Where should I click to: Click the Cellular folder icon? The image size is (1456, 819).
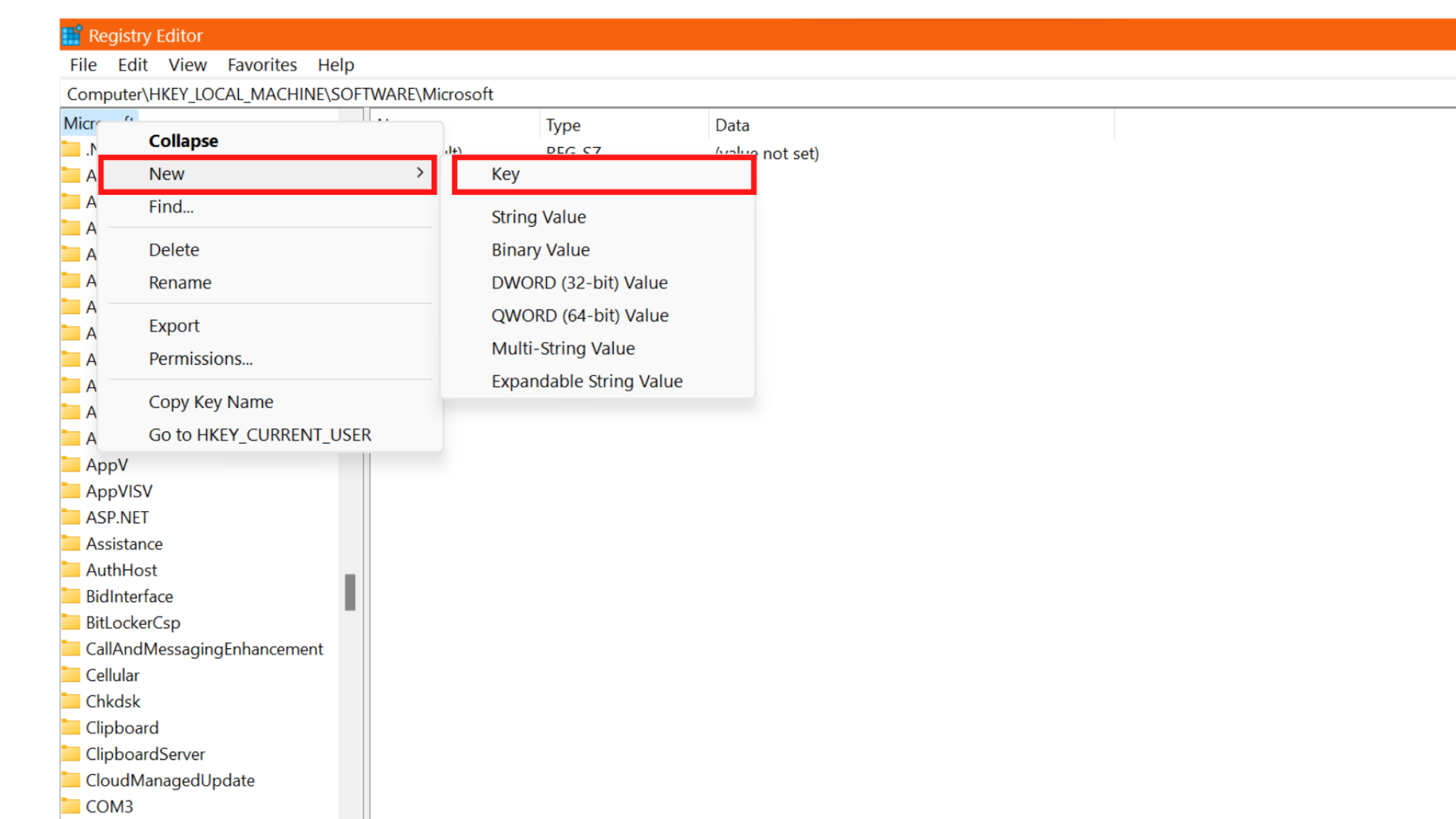[x=70, y=675]
